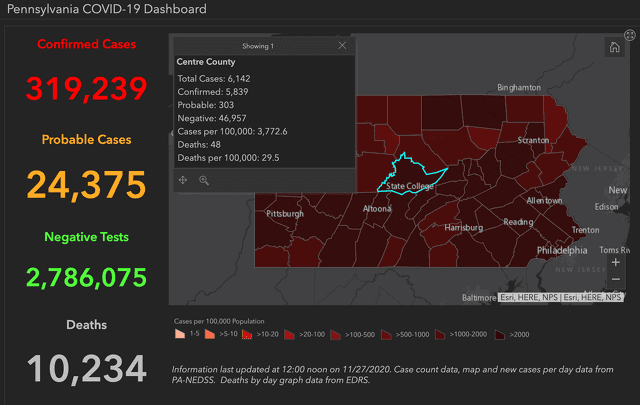
Task: Click the 1-5 legend swatch
Action: [x=180, y=334]
